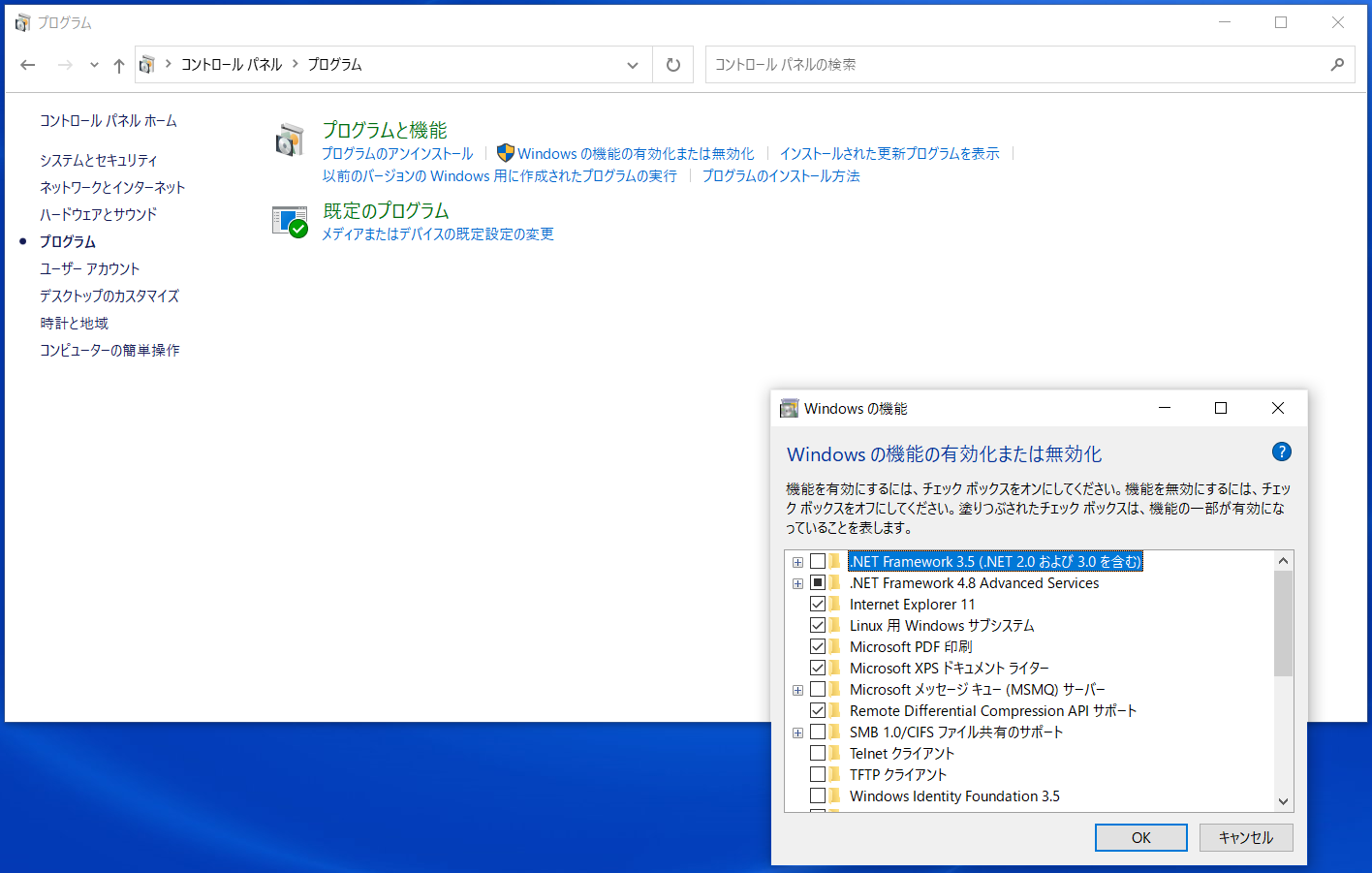Click キャンセル in Windows の機能 dialog
The height and width of the screenshot is (873, 1372).
click(x=1246, y=837)
